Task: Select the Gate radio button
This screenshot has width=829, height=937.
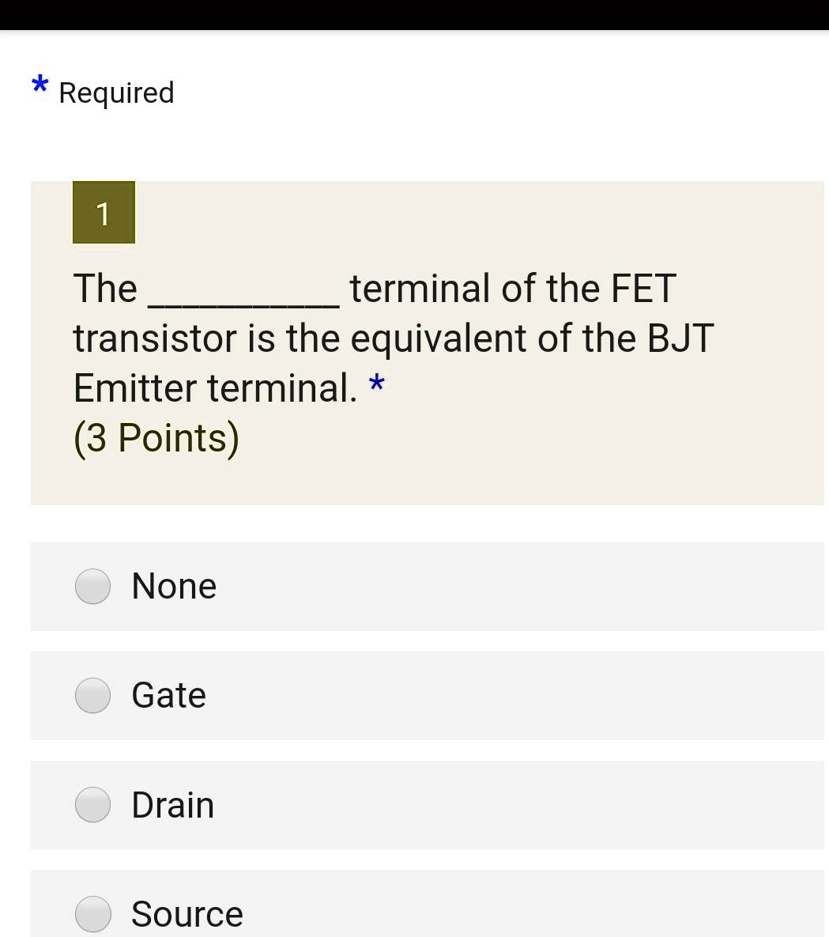Action: (x=92, y=695)
